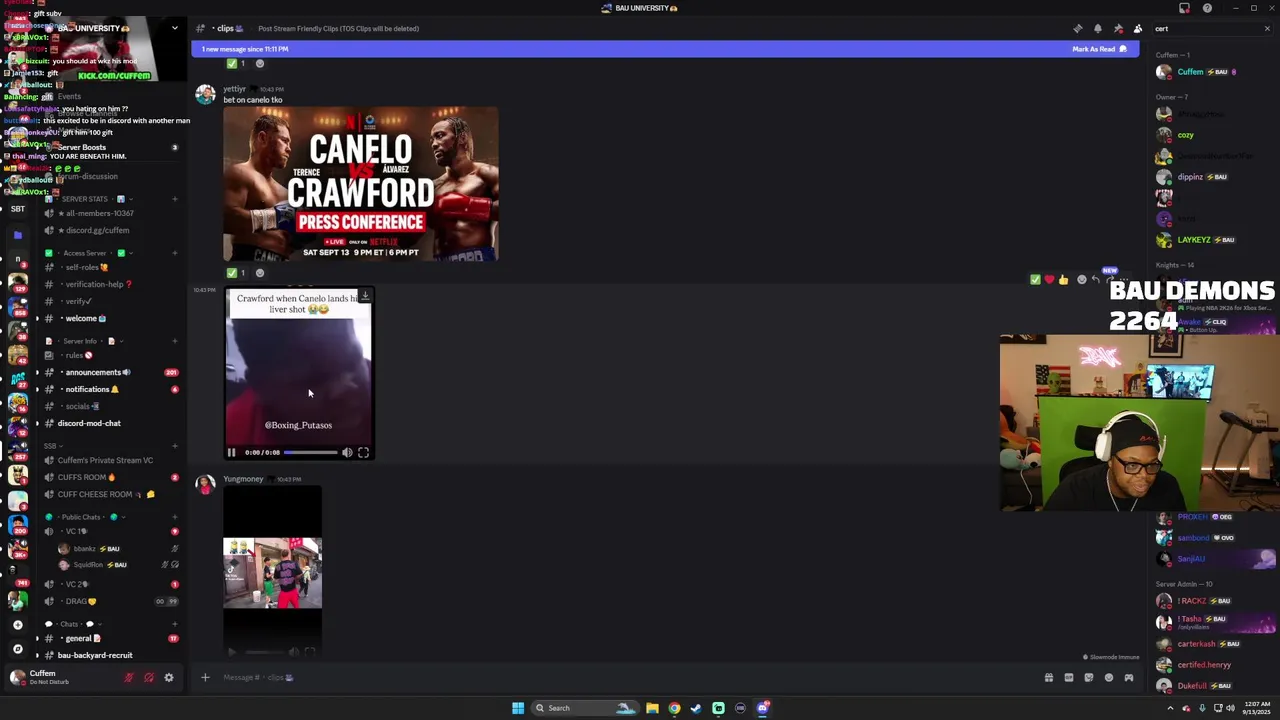Open Discover servers compass icon
1280x720 pixels.
17,649
